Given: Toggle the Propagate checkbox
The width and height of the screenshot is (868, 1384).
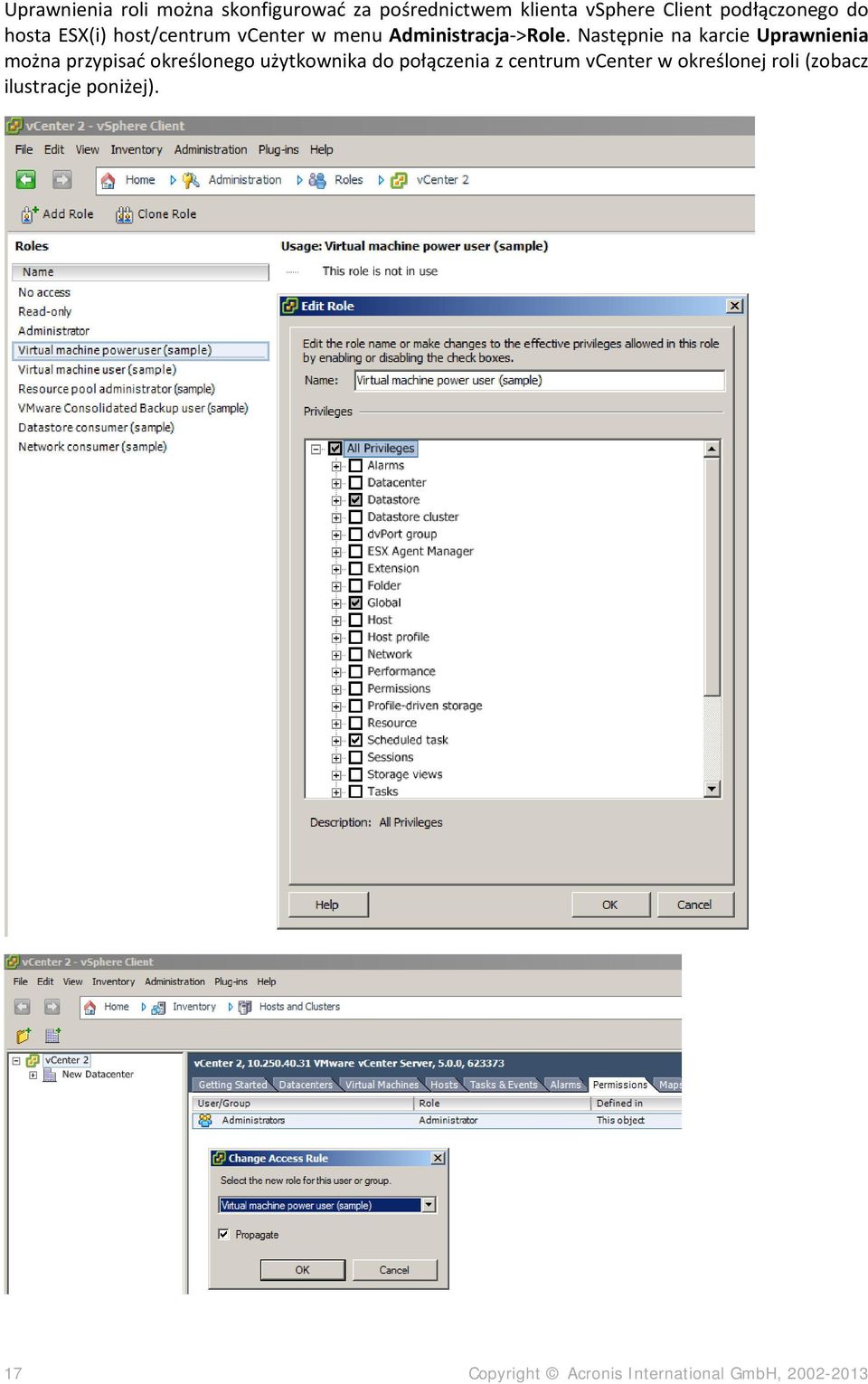Looking at the screenshot, I should [x=223, y=1234].
